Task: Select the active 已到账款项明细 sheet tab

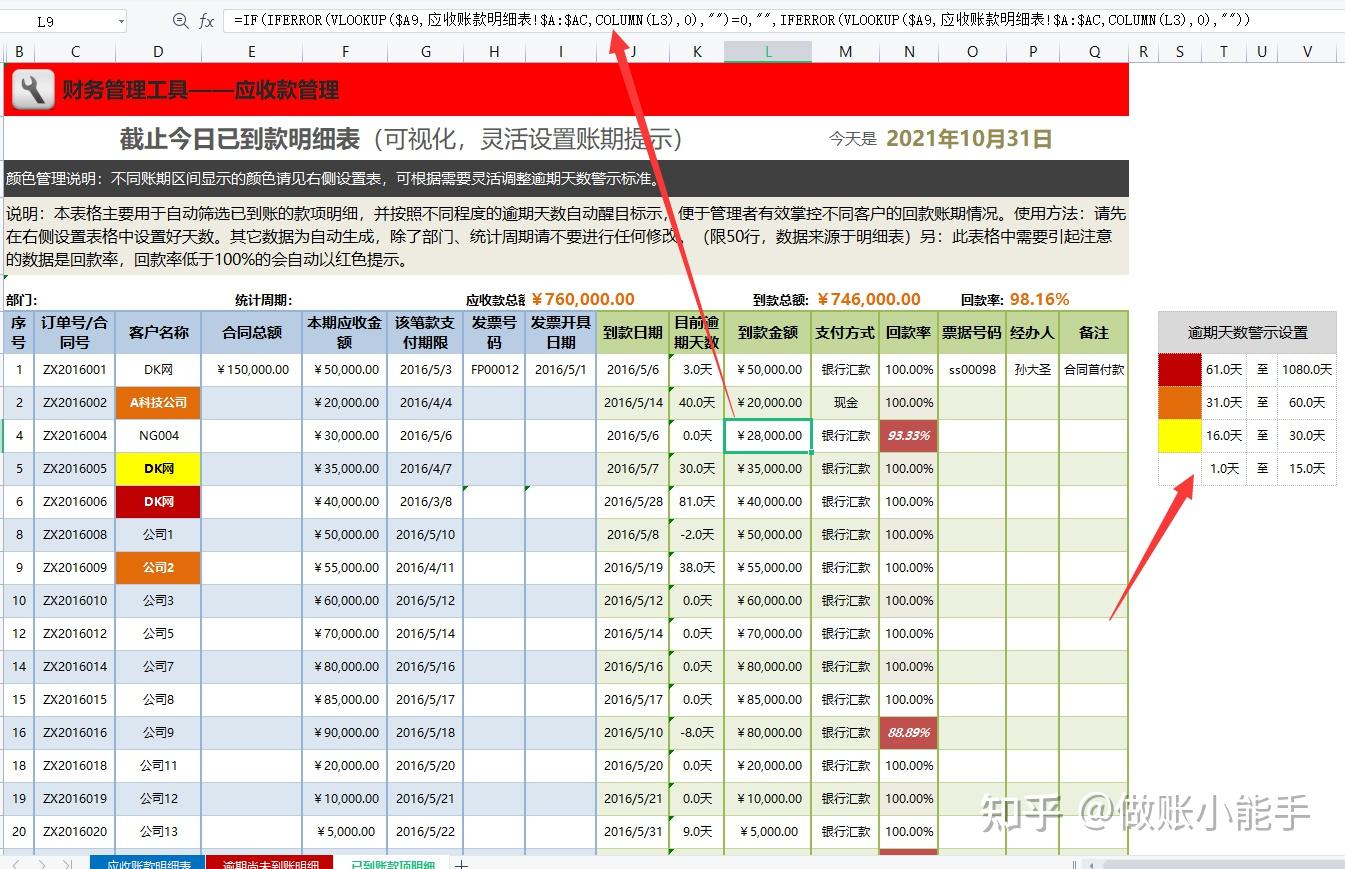Action: pyautogui.click(x=393, y=863)
